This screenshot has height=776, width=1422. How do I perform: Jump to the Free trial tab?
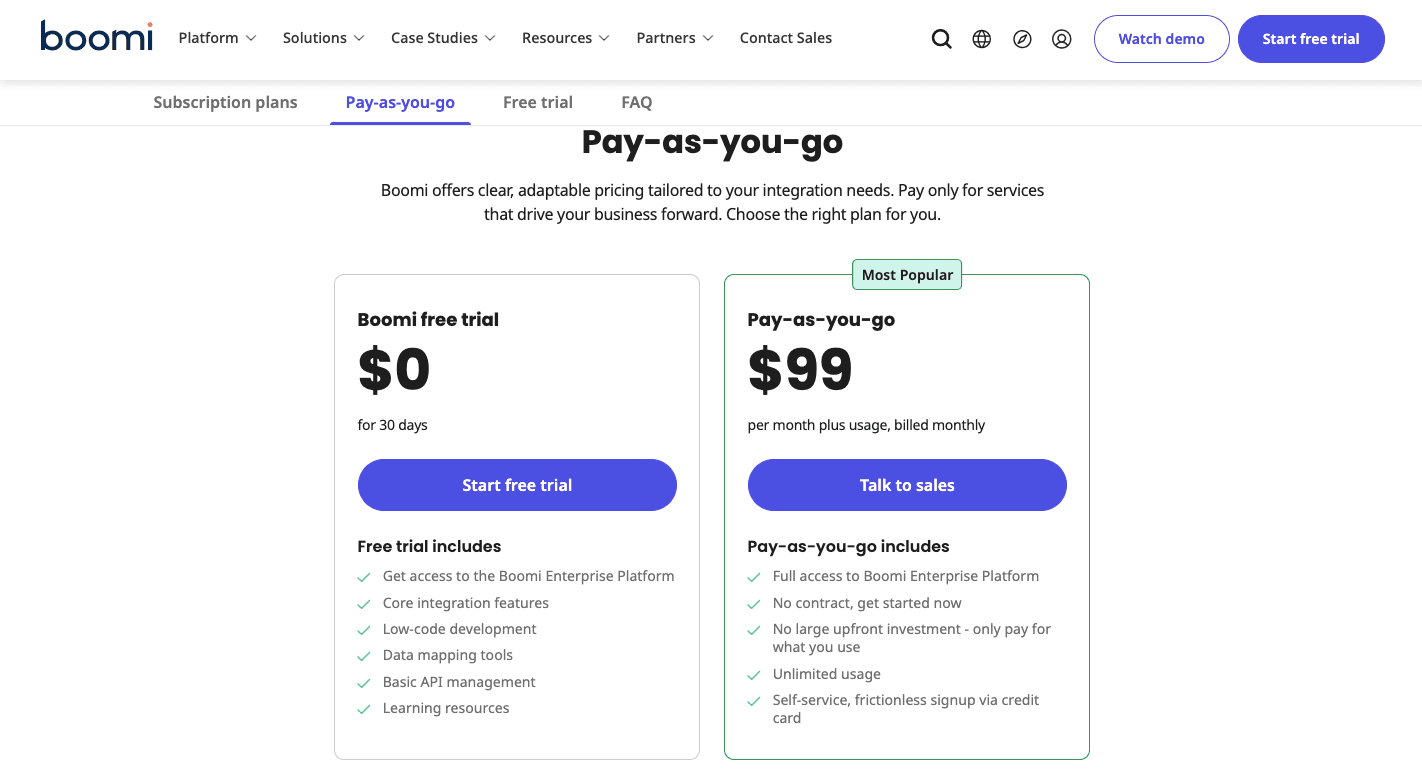(538, 102)
